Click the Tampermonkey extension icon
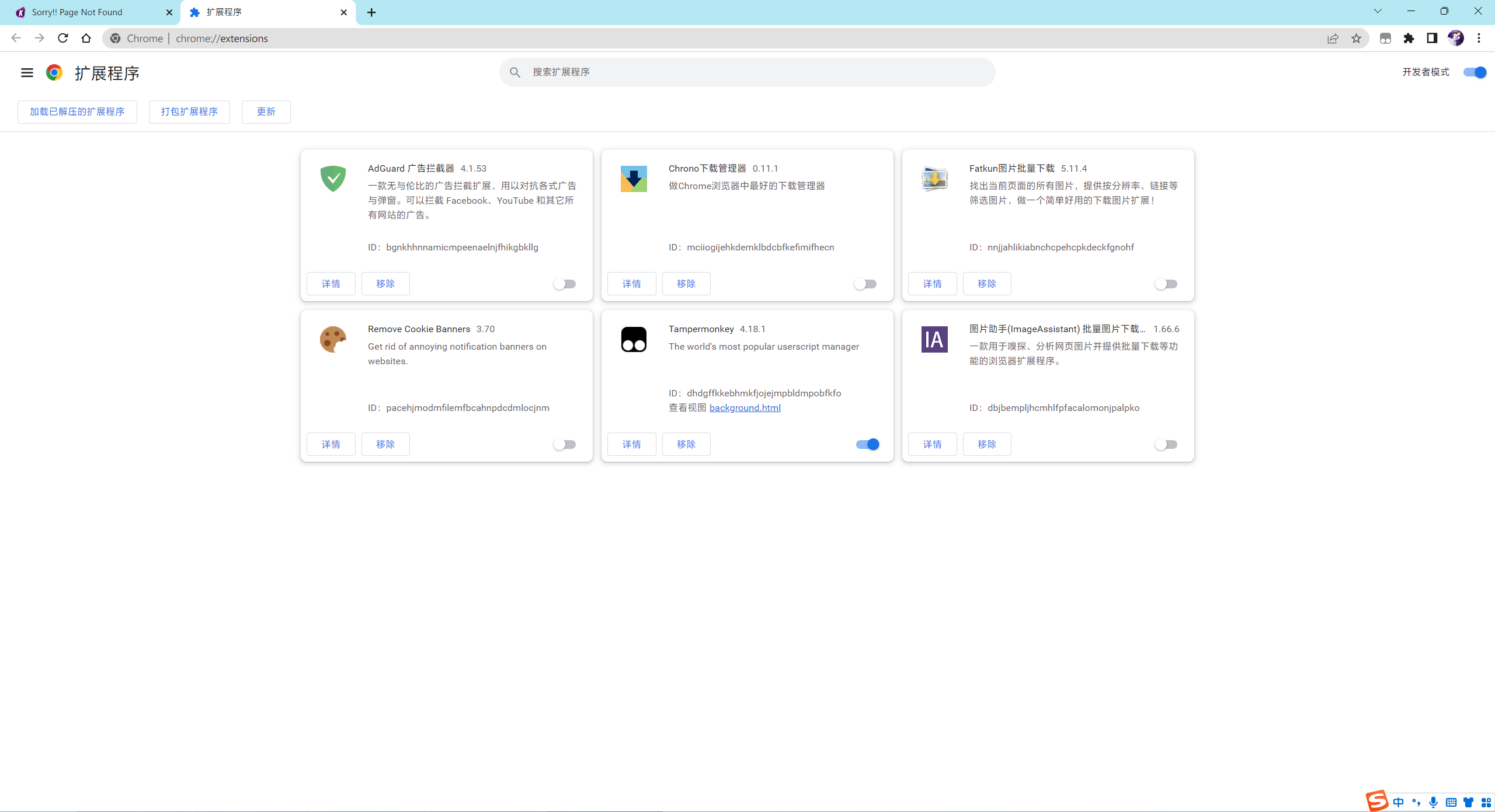Viewport: 1495px width, 812px height. (x=634, y=339)
